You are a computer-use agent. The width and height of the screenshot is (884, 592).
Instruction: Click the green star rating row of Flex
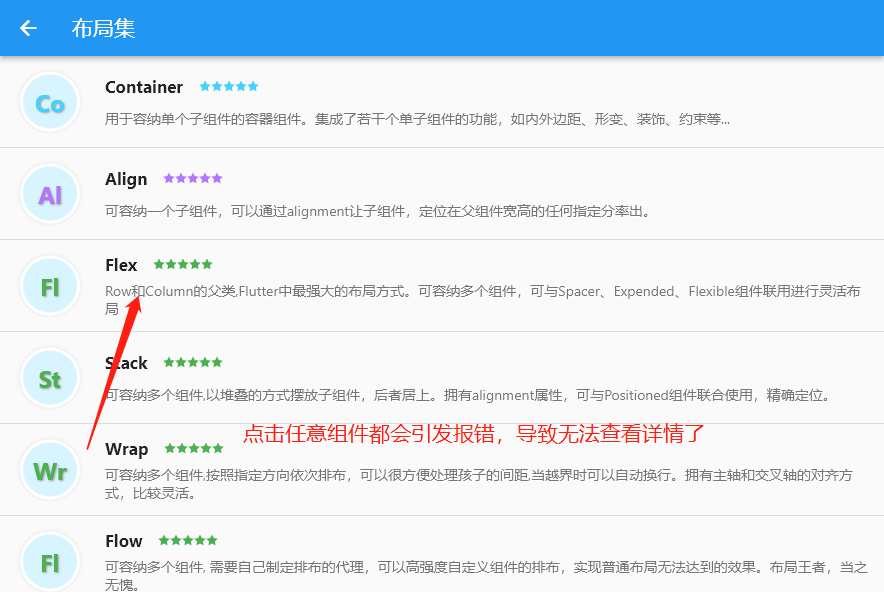coord(182,264)
